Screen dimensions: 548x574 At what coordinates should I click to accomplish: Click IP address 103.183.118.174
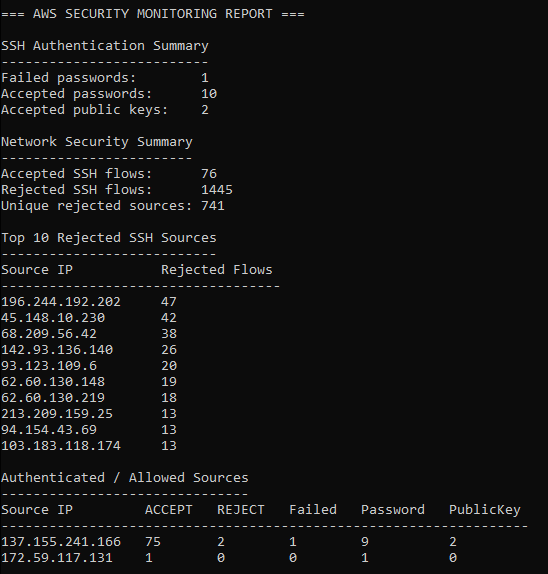(x=61, y=446)
